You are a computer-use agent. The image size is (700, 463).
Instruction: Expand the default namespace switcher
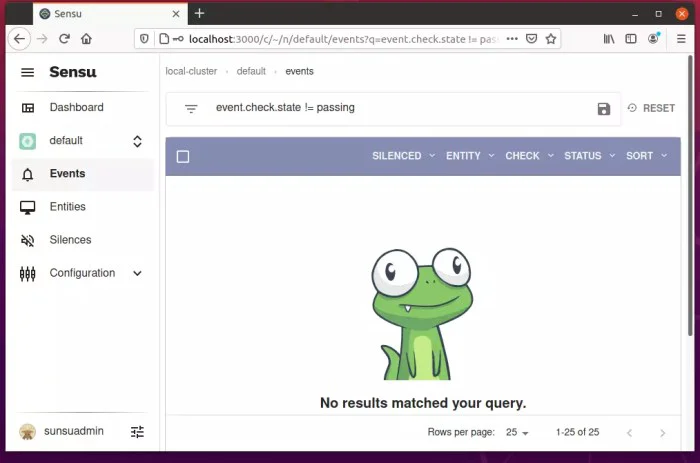[137, 141]
